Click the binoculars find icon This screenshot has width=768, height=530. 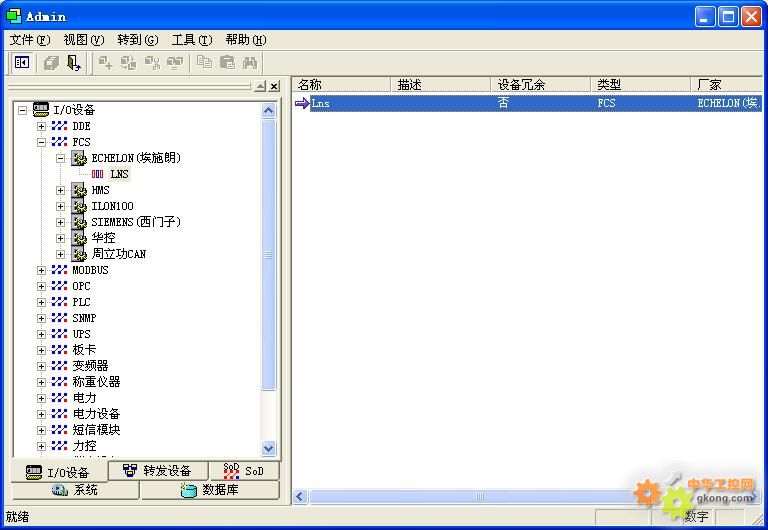coord(249,63)
